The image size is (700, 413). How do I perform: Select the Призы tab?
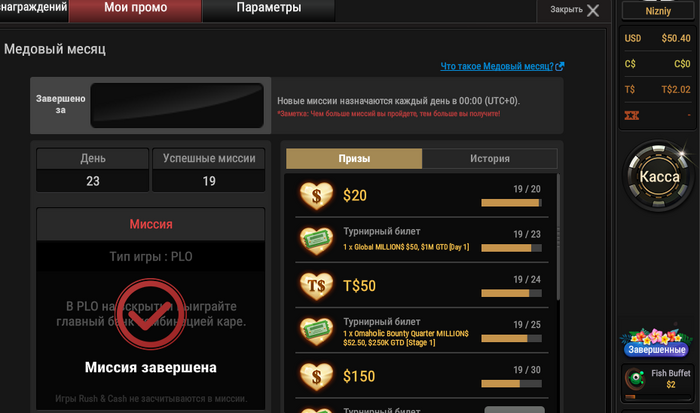coord(354,159)
